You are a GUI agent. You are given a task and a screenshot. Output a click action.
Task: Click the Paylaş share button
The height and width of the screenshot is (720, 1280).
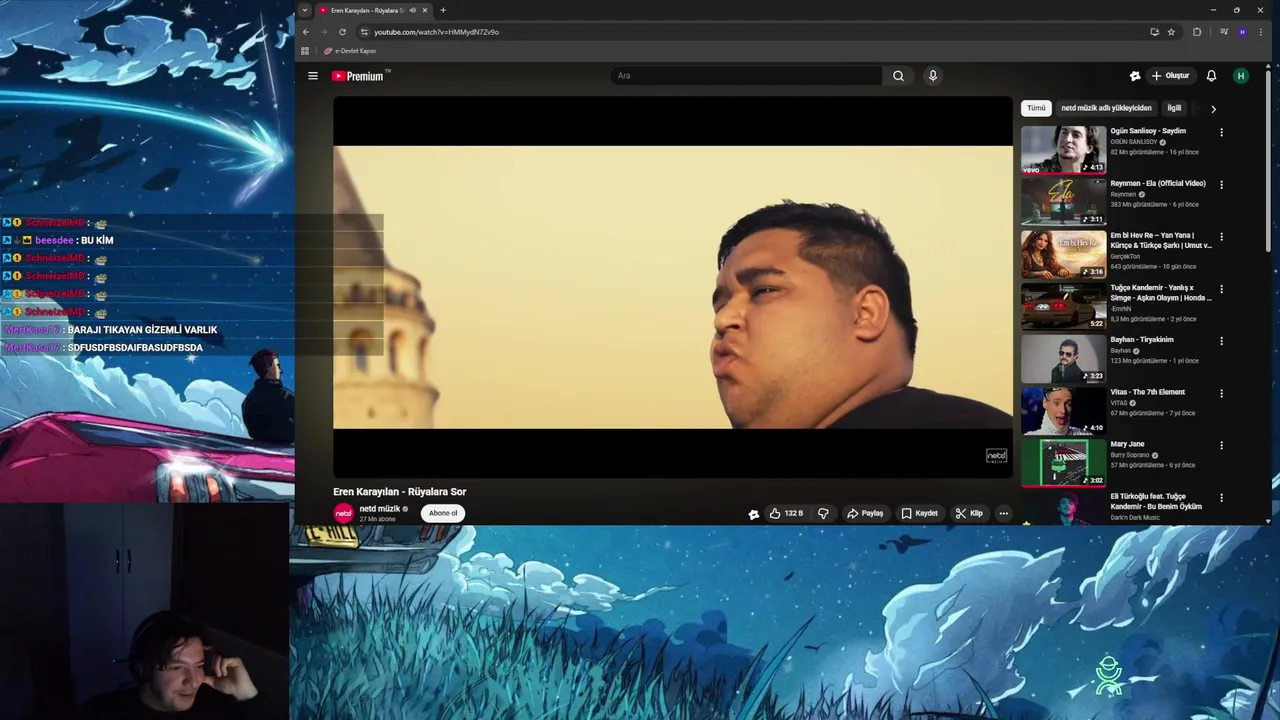[865, 513]
